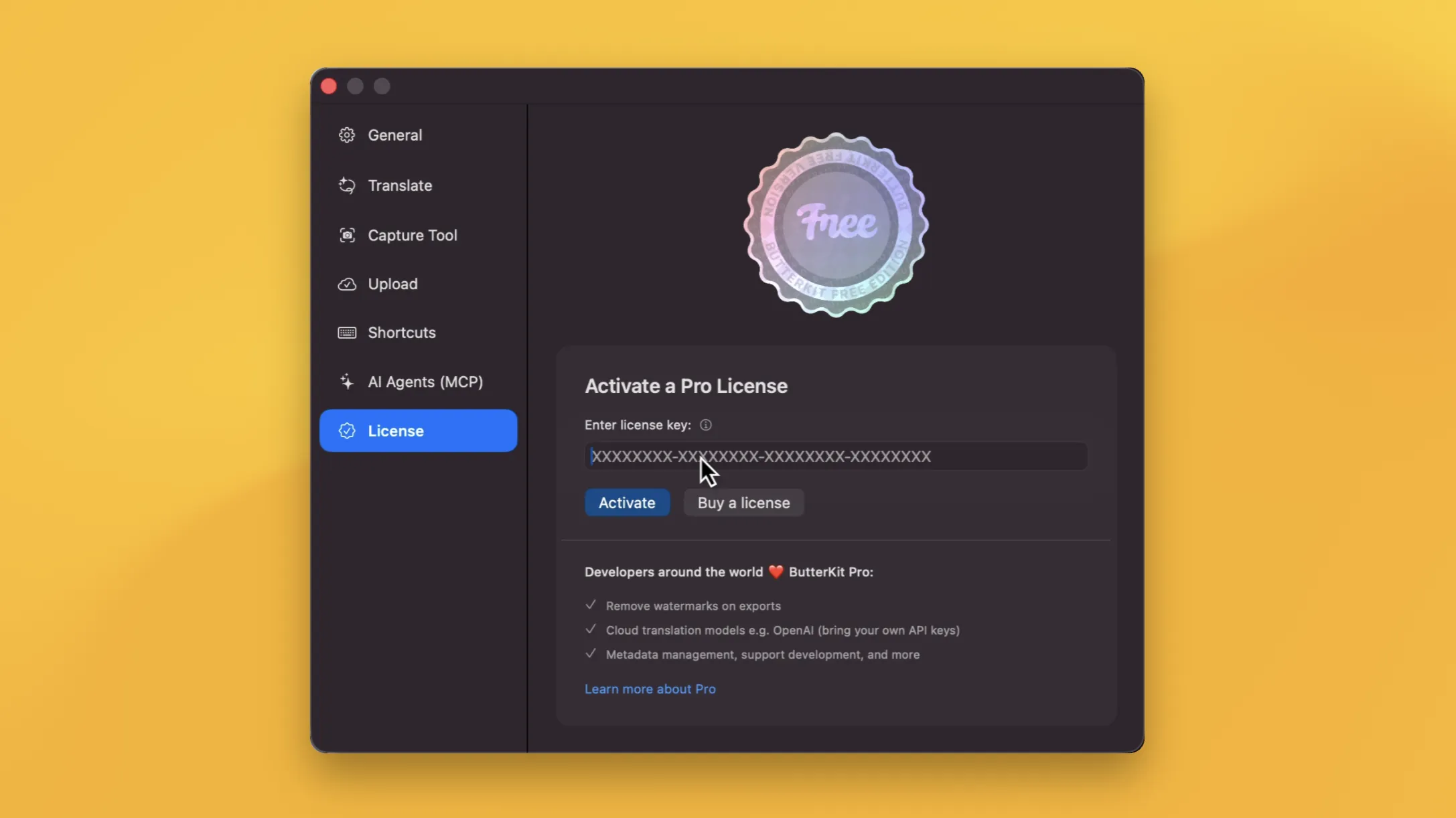Viewport: 1456px width, 818px height.
Task: Click 'Developers around the world' heading
Action: 729,572
